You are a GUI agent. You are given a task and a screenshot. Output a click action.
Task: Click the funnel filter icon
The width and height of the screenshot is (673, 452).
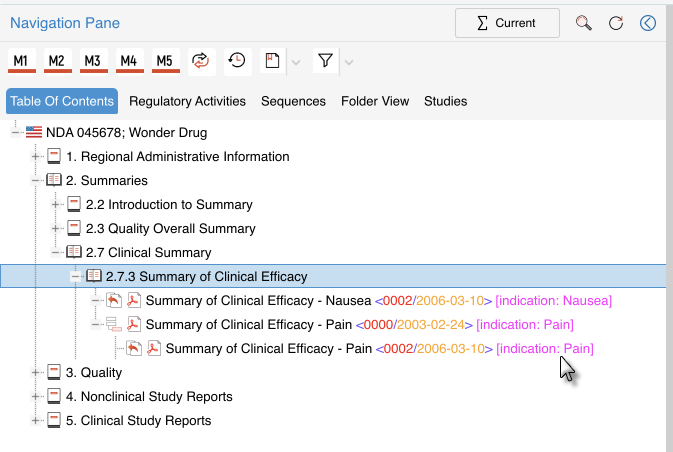[x=325, y=61]
